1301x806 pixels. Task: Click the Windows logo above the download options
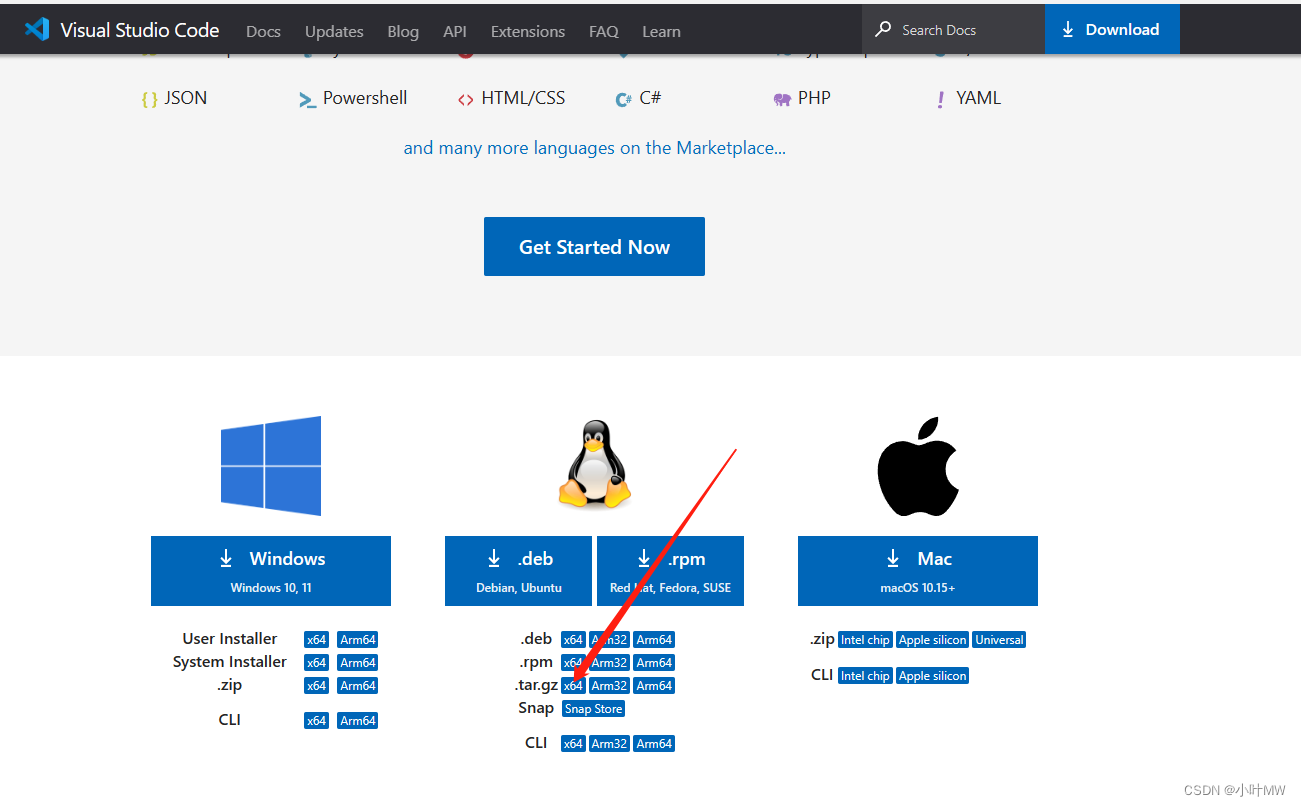(x=270, y=465)
